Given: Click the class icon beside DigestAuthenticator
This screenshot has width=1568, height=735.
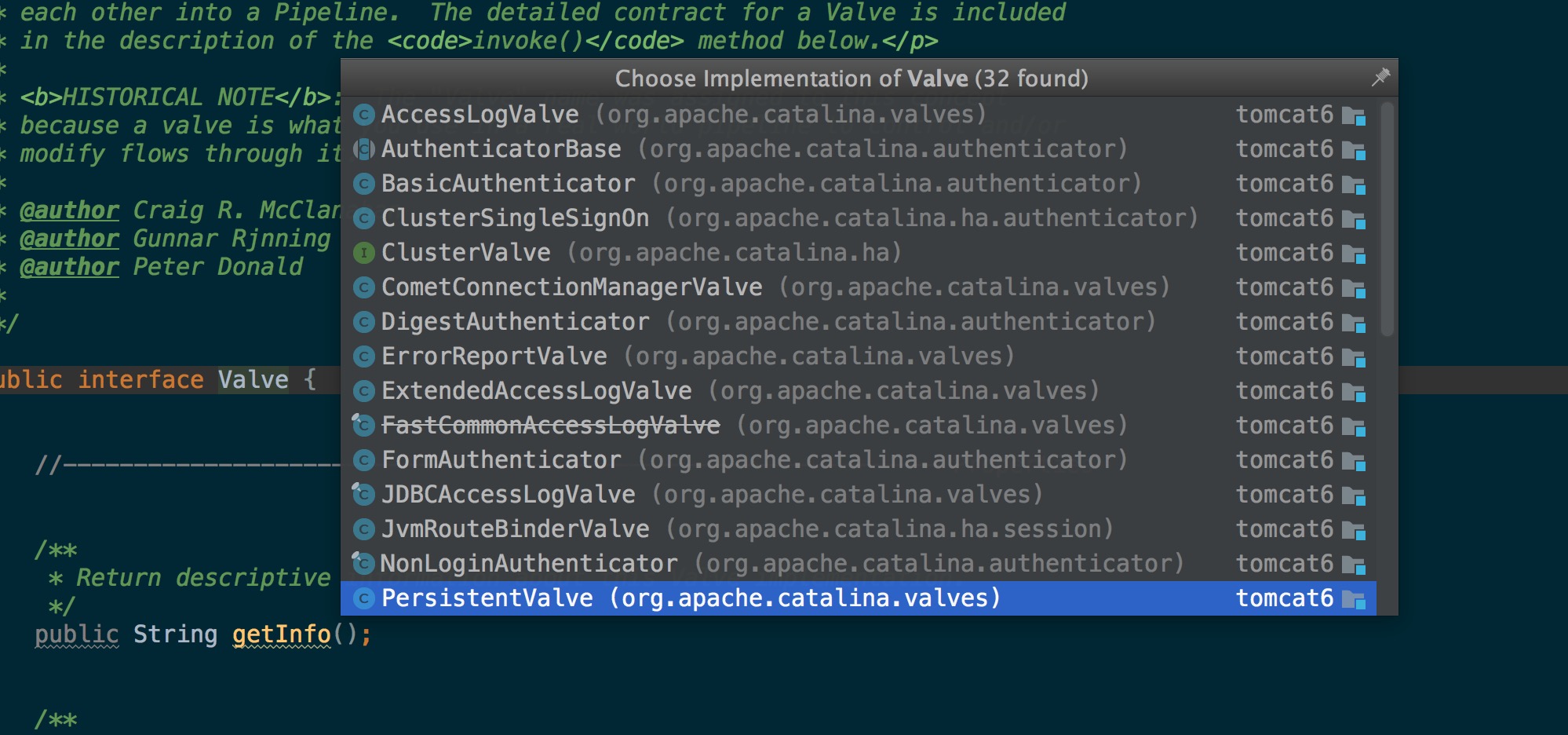Looking at the screenshot, I should pos(363,323).
